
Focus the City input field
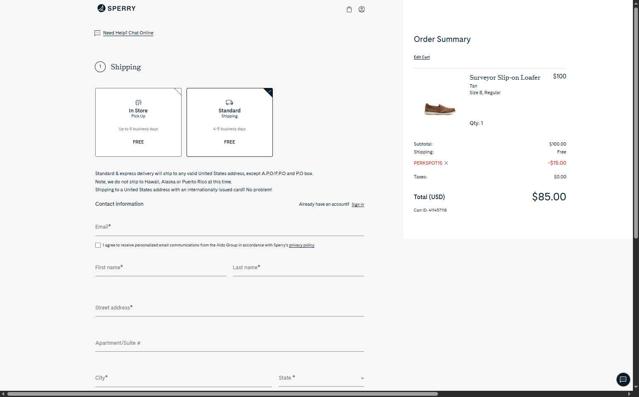[183, 378]
